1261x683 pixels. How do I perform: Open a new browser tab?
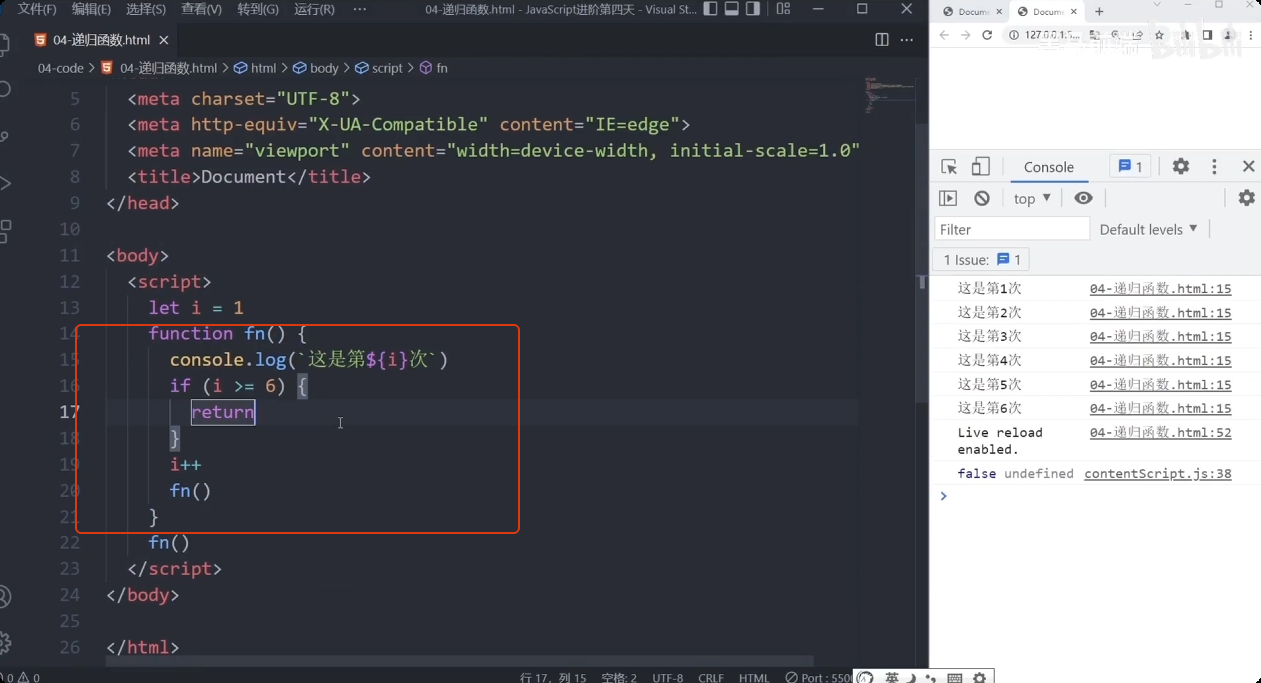pyautogui.click(x=1099, y=12)
